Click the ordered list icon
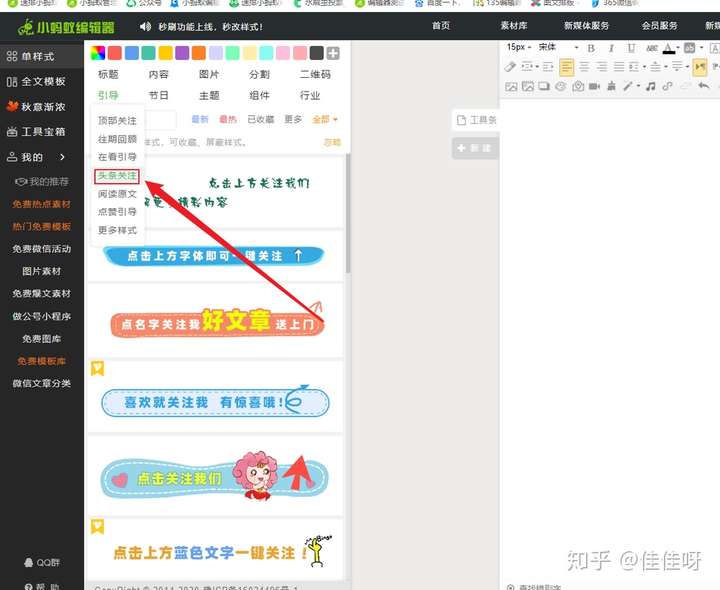This screenshot has height=590, width=720. point(527,67)
